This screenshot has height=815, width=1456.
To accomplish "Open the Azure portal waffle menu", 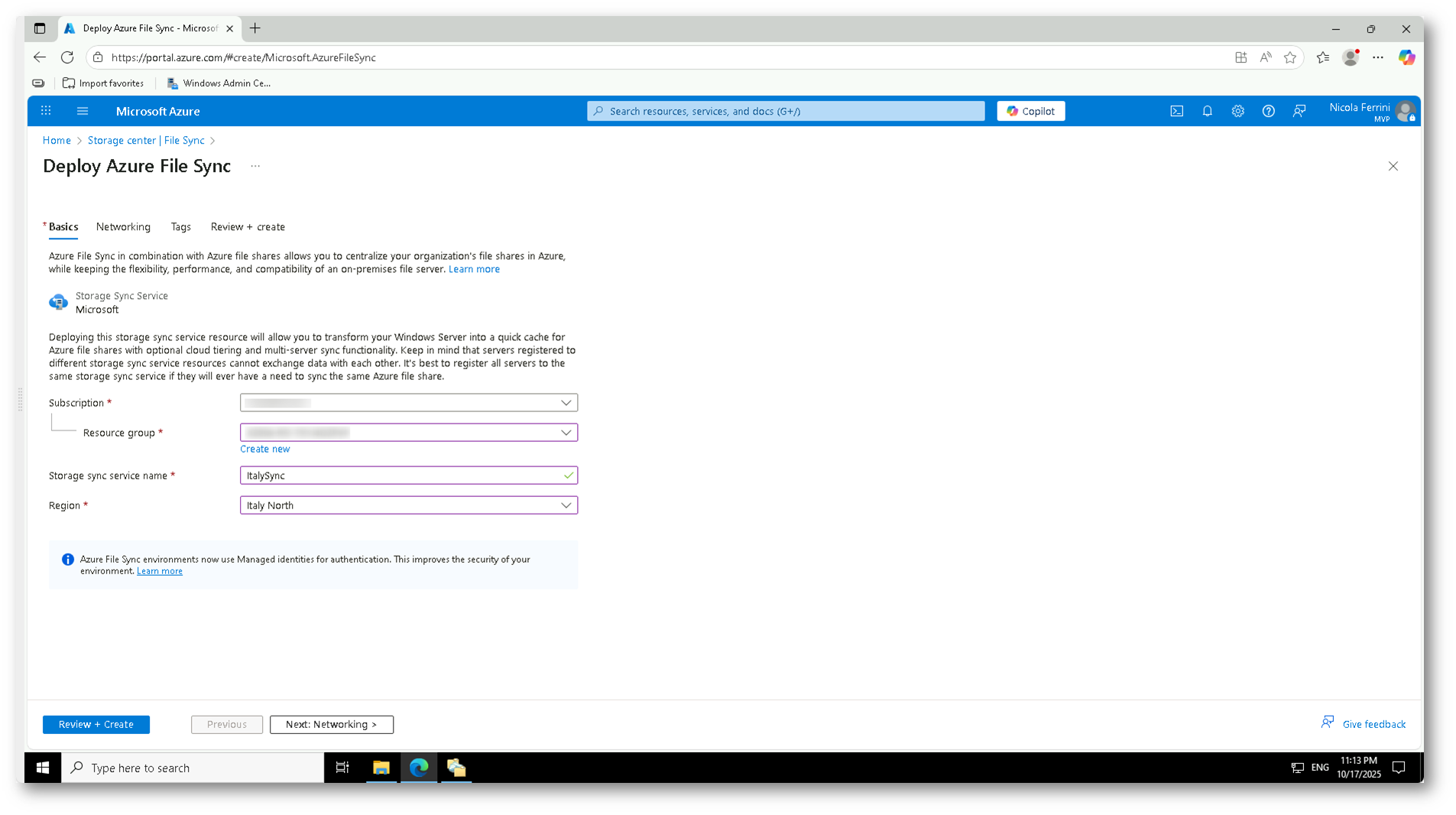I will (x=46, y=111).
